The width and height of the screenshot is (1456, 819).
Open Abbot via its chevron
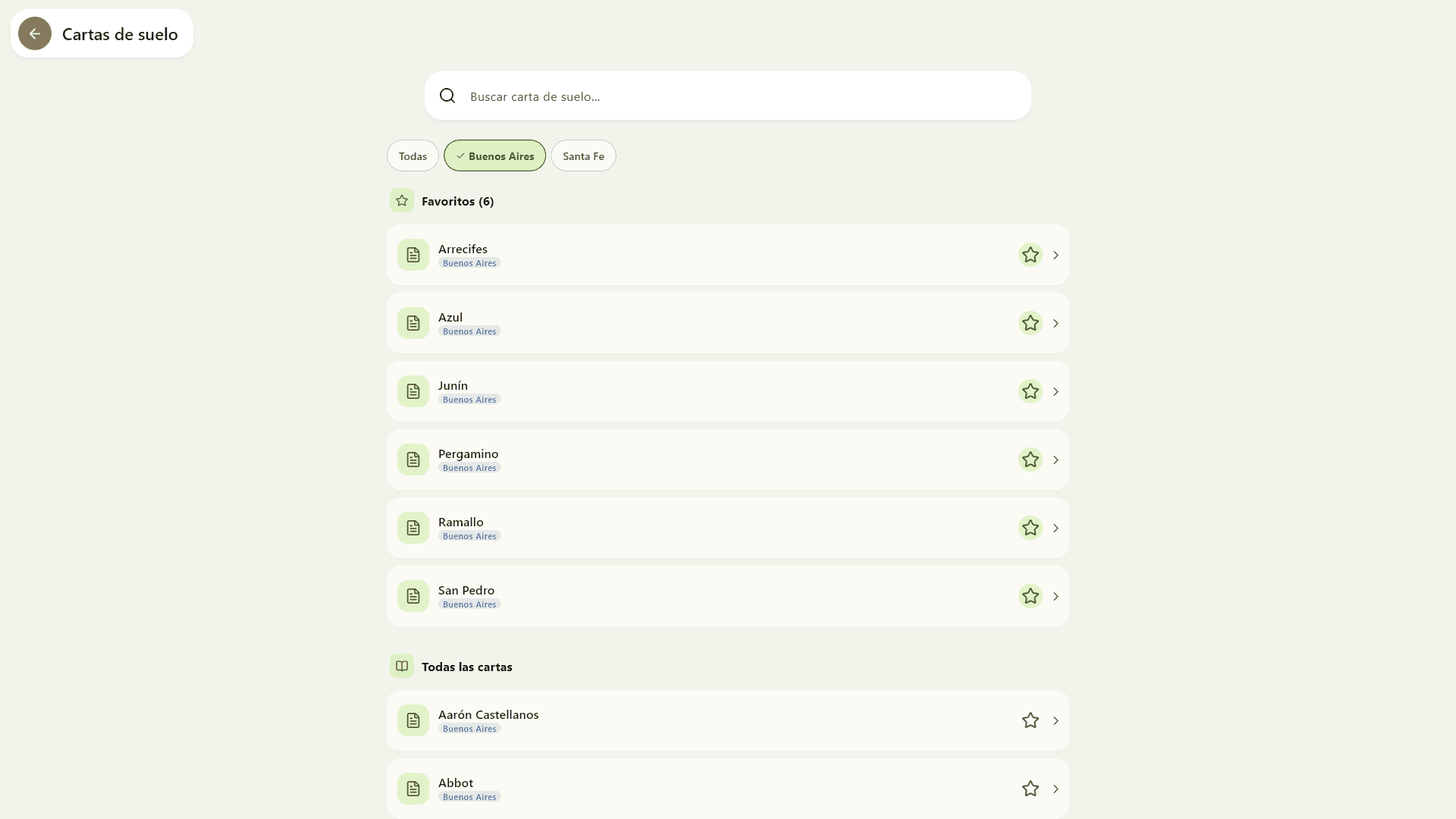pos(1056,789)
